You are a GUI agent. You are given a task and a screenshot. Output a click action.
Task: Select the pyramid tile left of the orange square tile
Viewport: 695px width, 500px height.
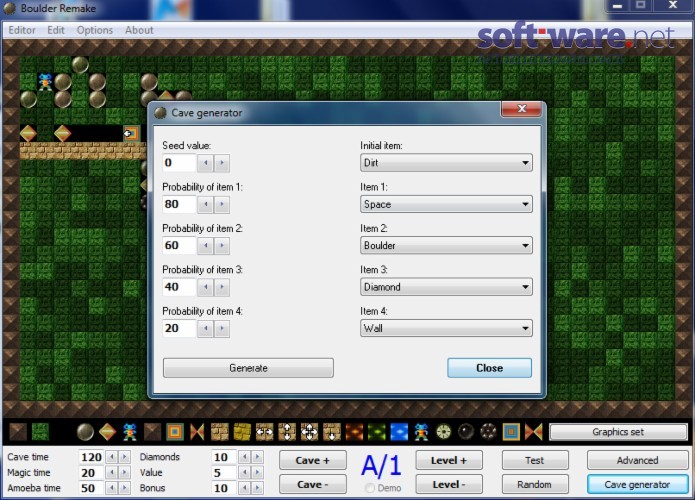[152, 431]
